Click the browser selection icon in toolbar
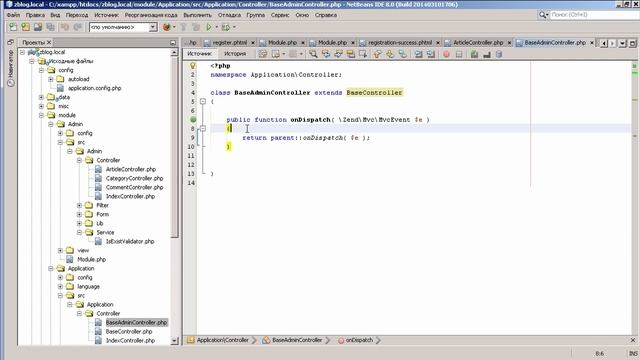The height and width of the screenshot is (360, 640). [166, 27]
